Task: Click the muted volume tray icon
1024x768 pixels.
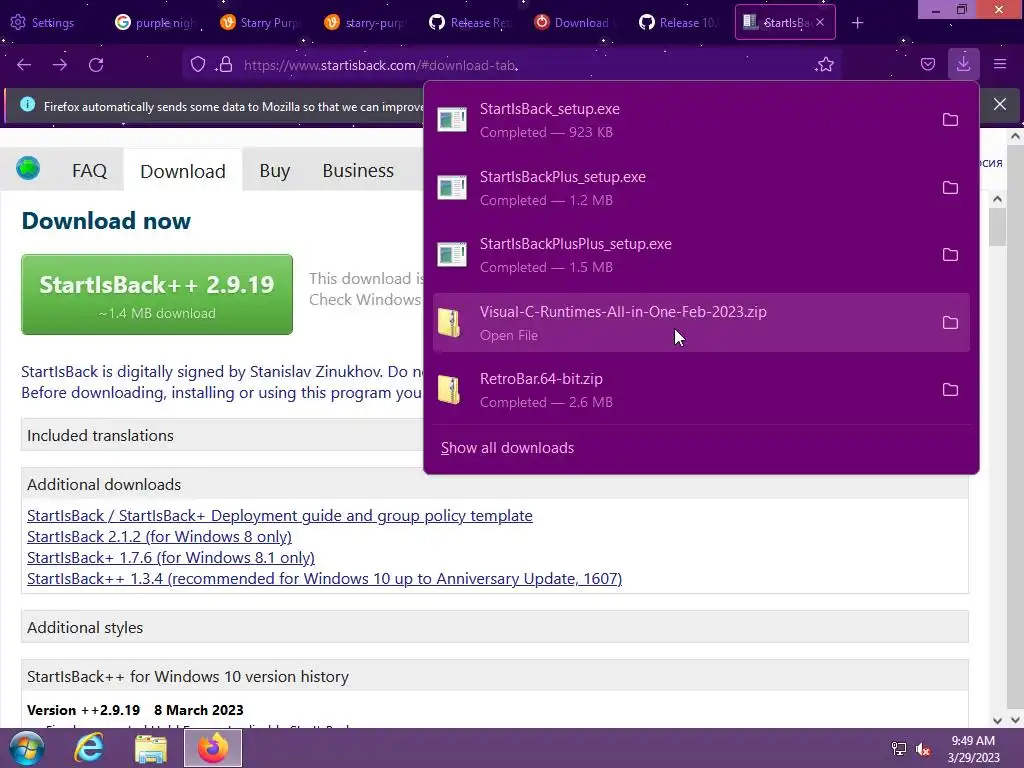Action: (923, 749)
